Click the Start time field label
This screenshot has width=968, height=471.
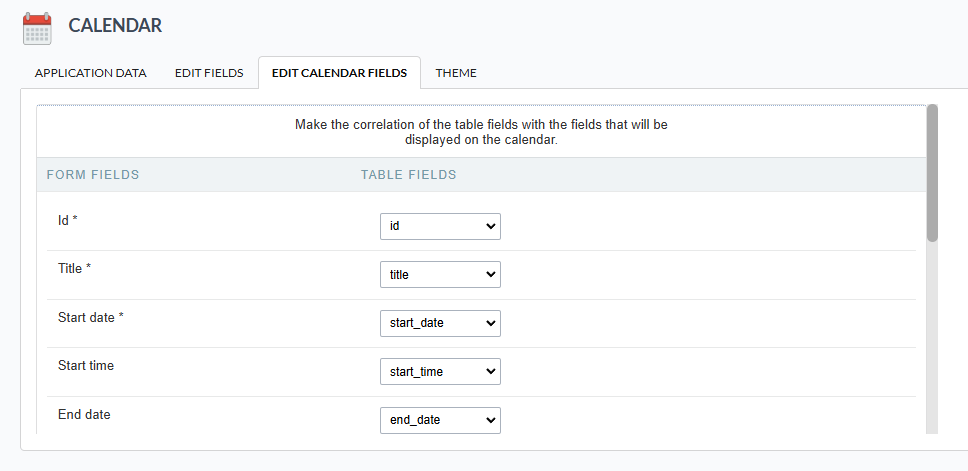(86, 366)
